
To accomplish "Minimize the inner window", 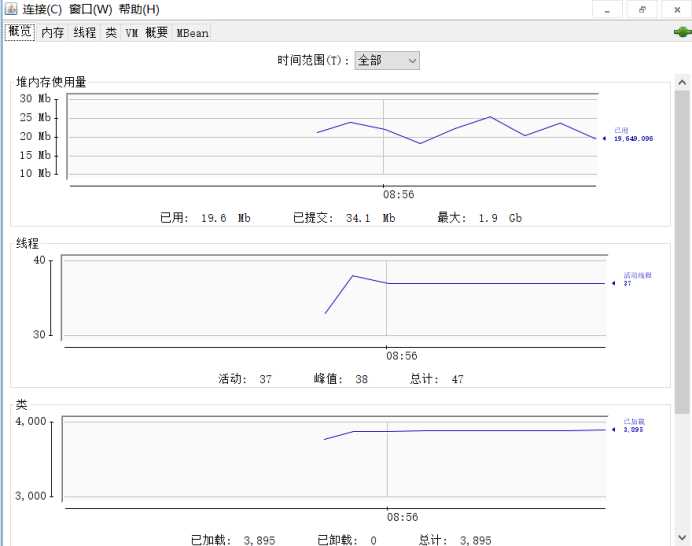I will pyautogui.click(x=607, y=10).
